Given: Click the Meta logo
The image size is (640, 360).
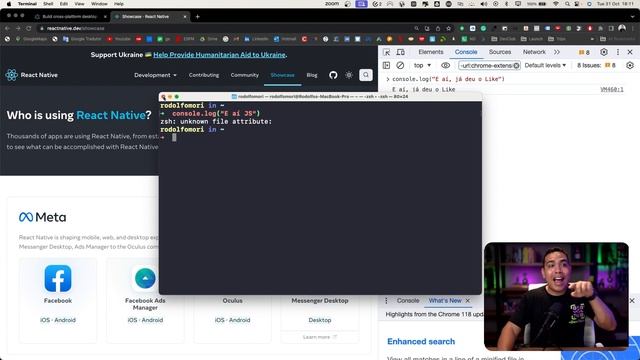Looking at the screenshot, I should tap(42, 217).
